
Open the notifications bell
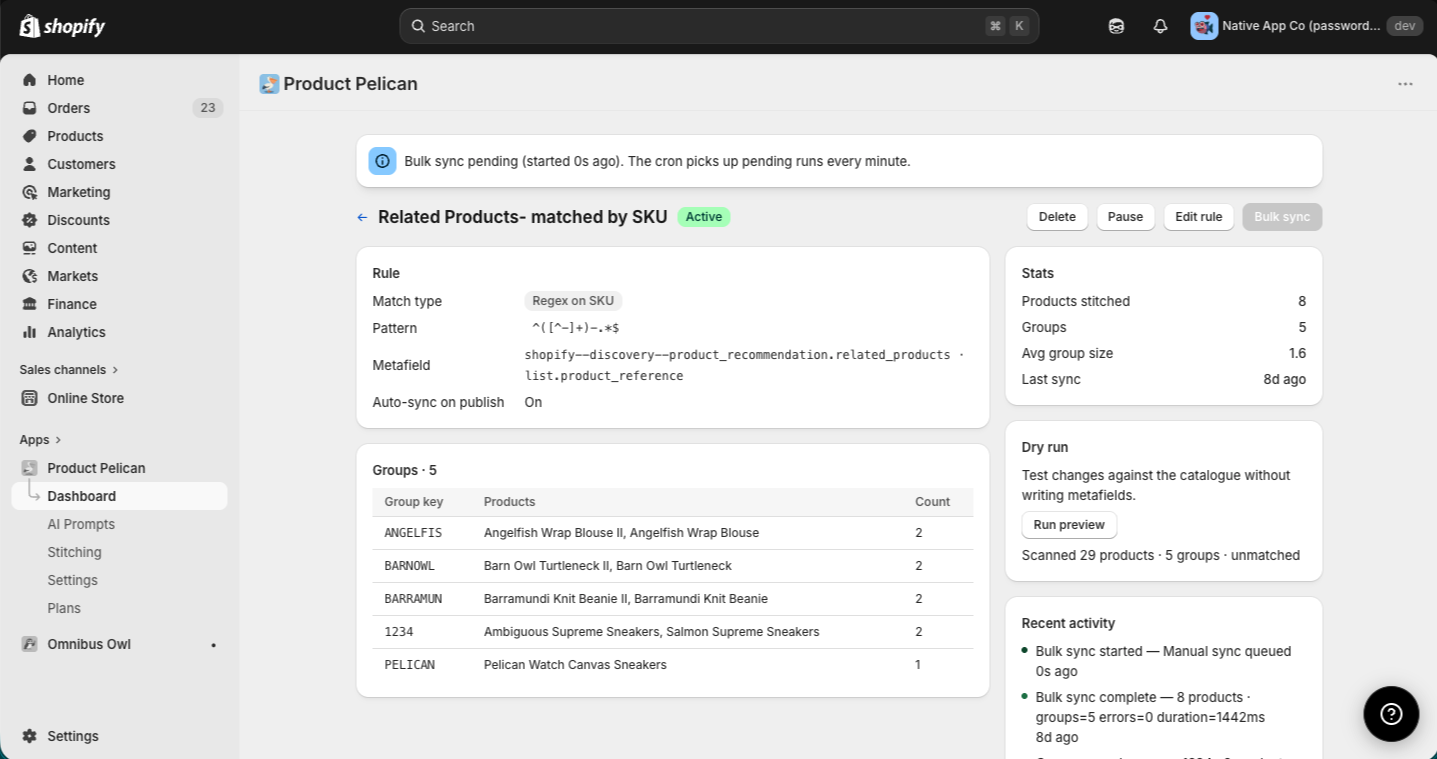coord(1160,26)
